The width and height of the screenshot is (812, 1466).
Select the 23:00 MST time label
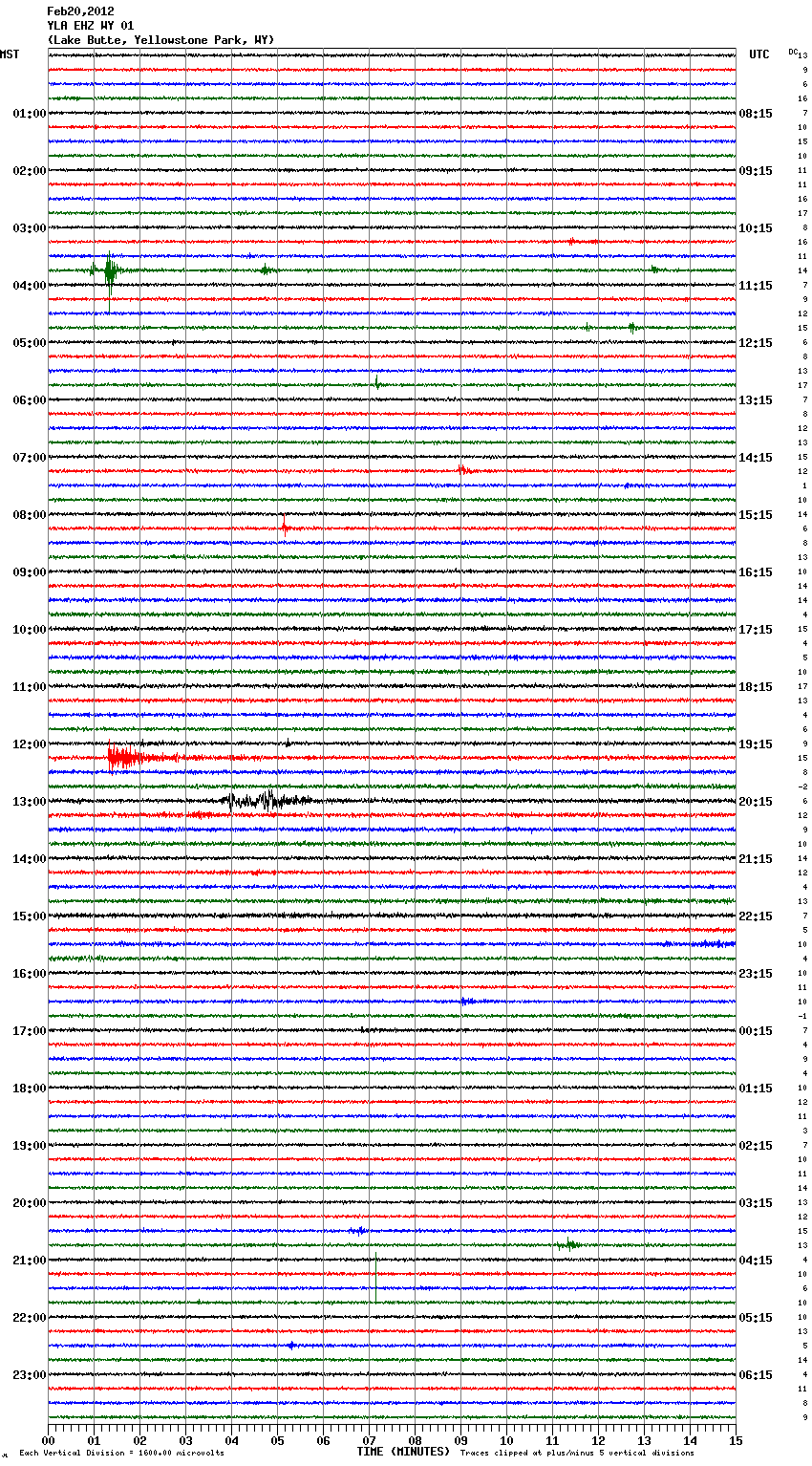30,1375
